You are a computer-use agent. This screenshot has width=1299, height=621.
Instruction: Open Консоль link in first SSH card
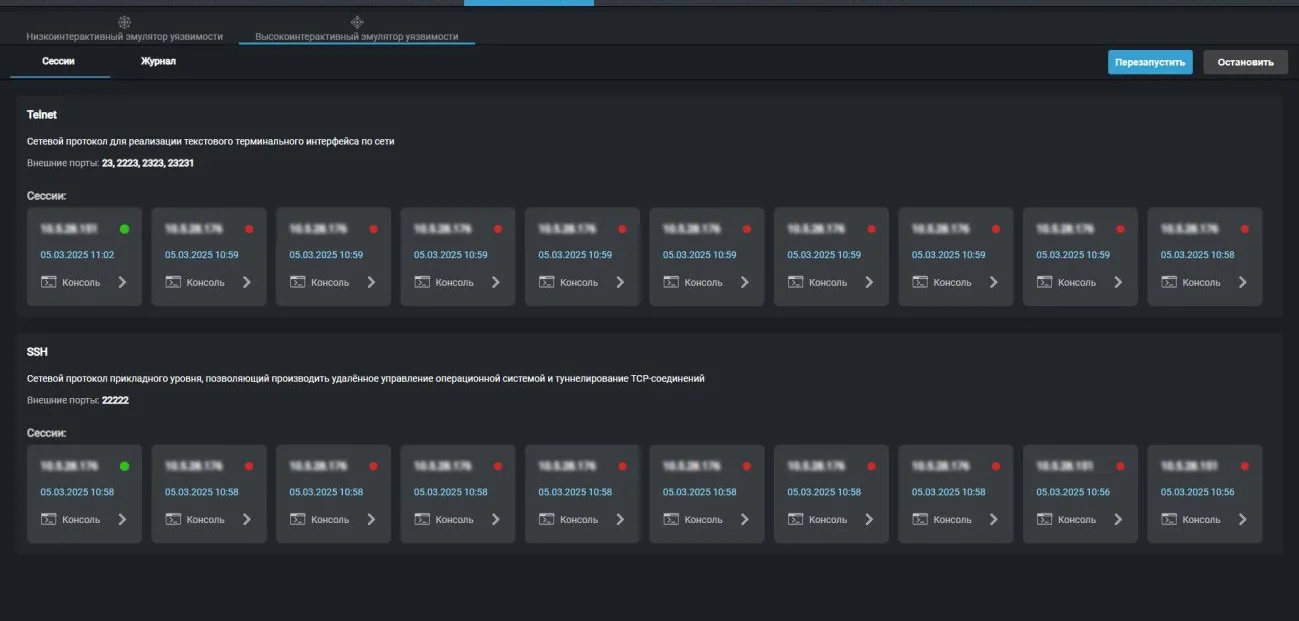[x=81, y=520]
